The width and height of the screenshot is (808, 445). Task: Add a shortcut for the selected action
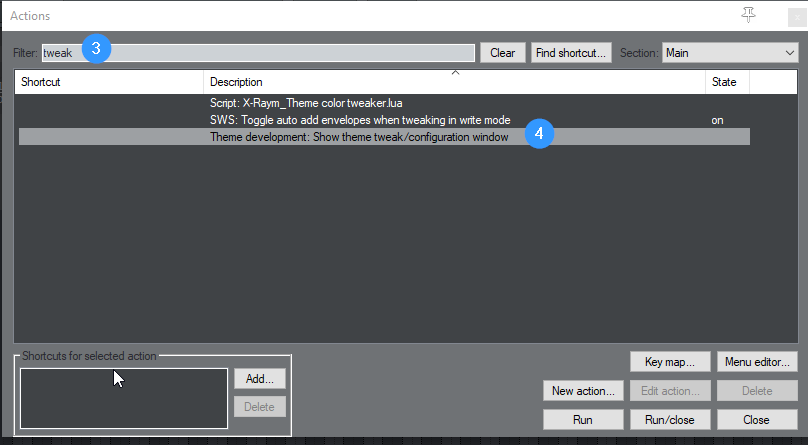click(x=260, y=379)
